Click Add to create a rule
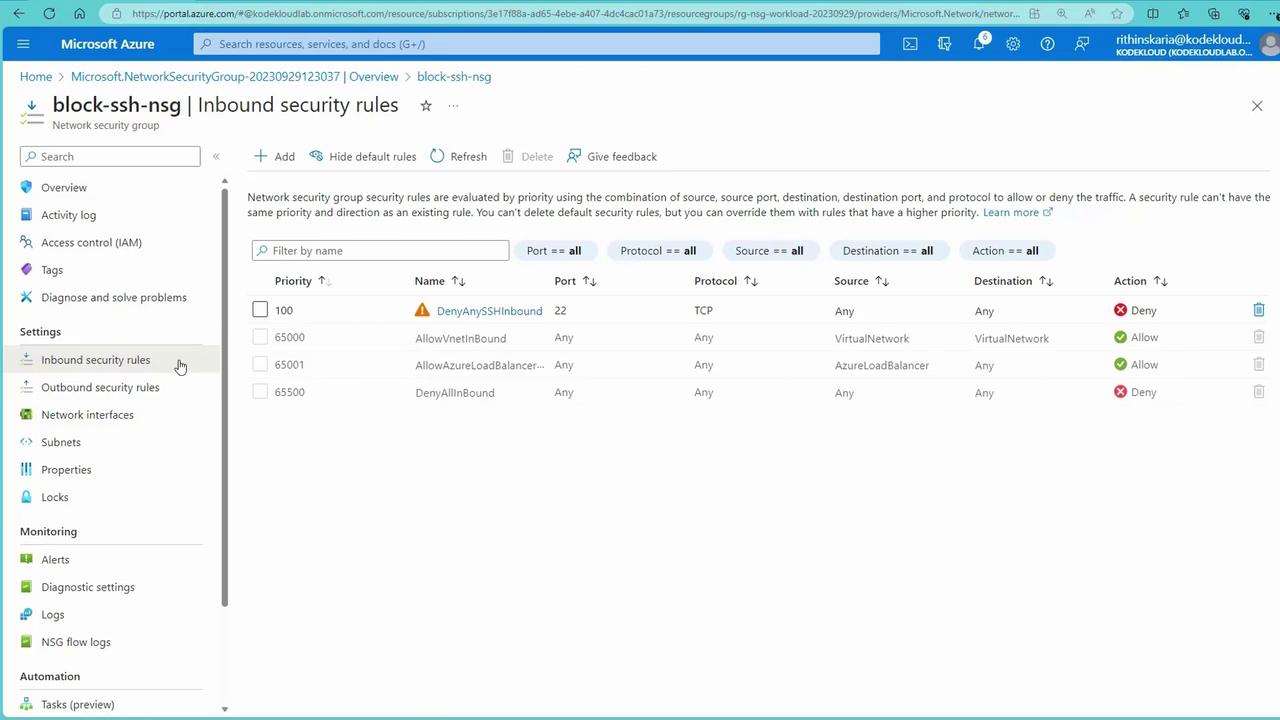The image size is (1280, 720). click(x=274, y=156)
